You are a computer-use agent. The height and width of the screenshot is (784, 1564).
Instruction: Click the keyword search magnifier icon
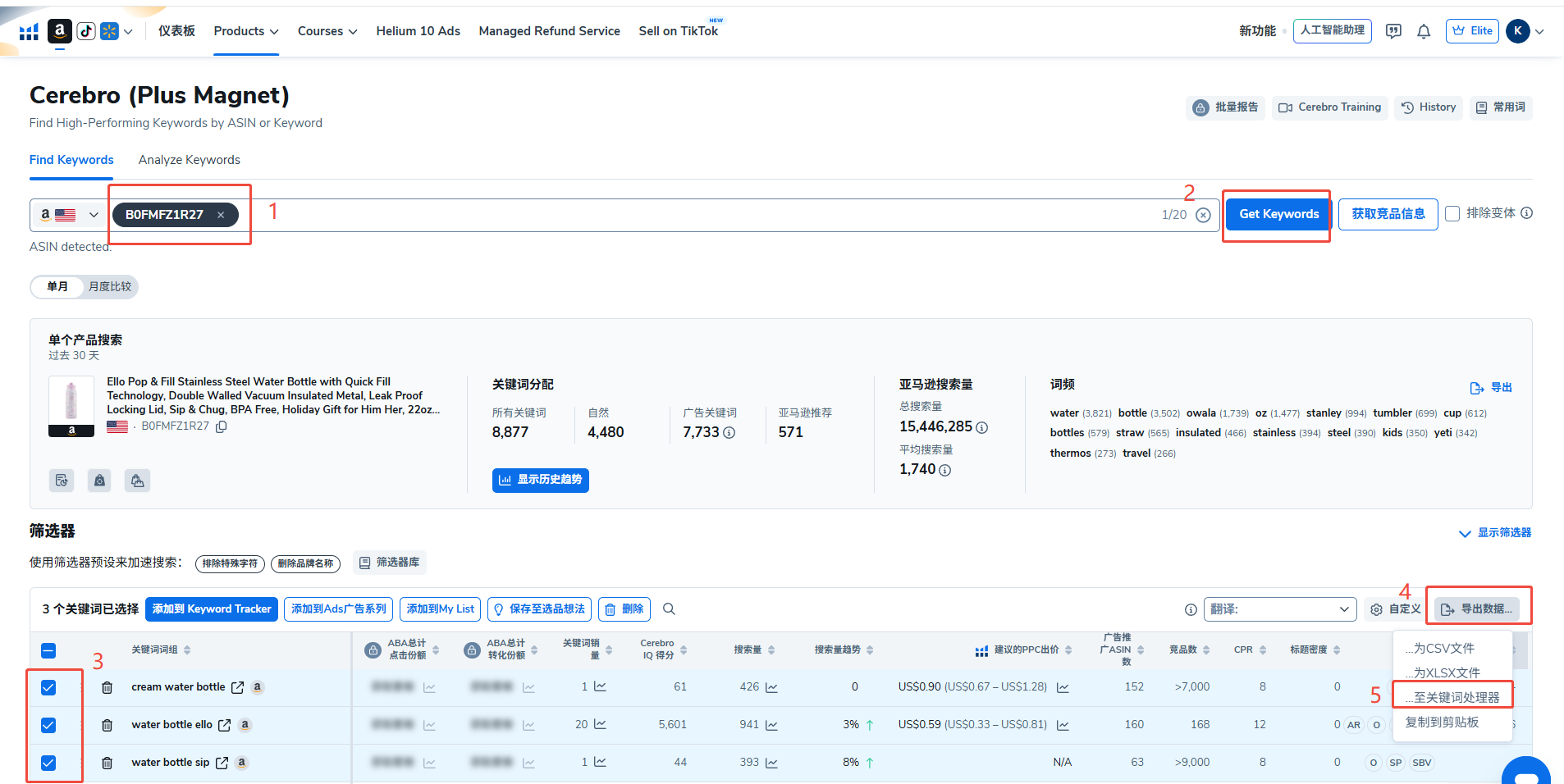point(669,609)
